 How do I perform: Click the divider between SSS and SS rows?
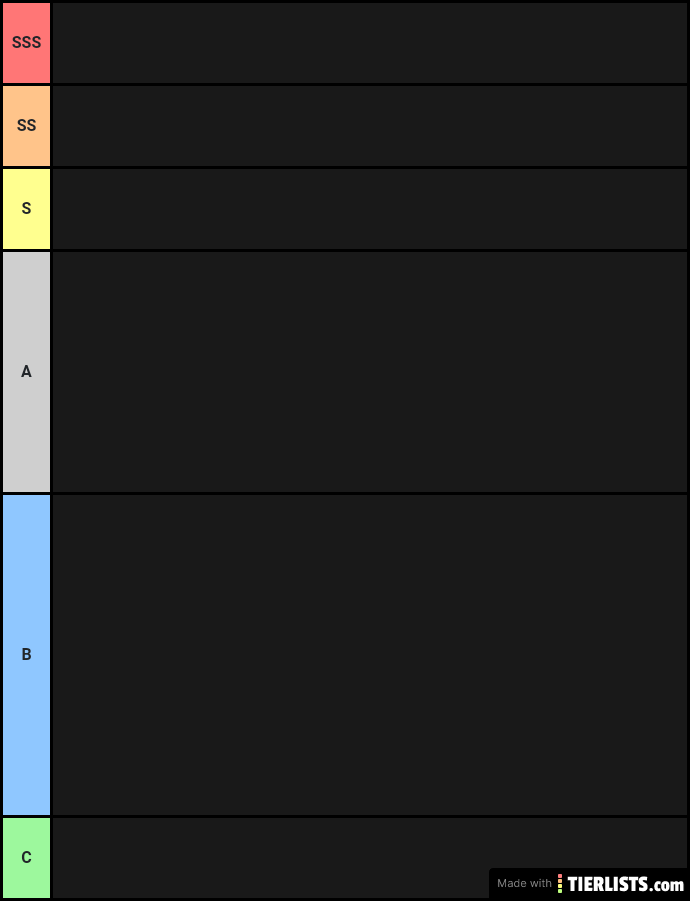pos(345,84)
